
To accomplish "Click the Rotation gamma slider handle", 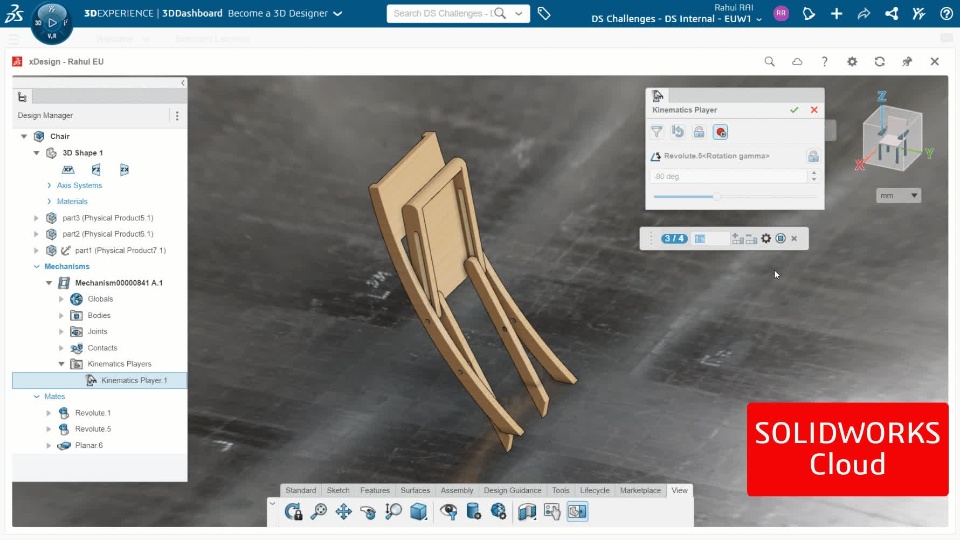I will tap(716, 197).
